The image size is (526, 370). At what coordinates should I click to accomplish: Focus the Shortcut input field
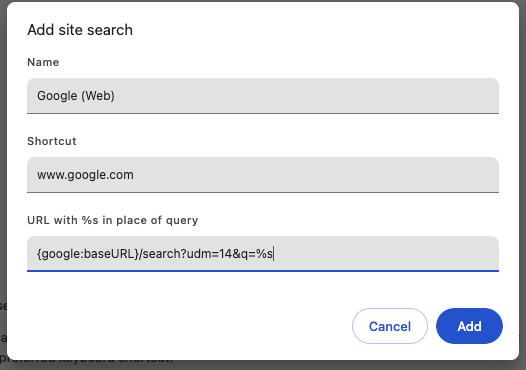pos(263,175)
